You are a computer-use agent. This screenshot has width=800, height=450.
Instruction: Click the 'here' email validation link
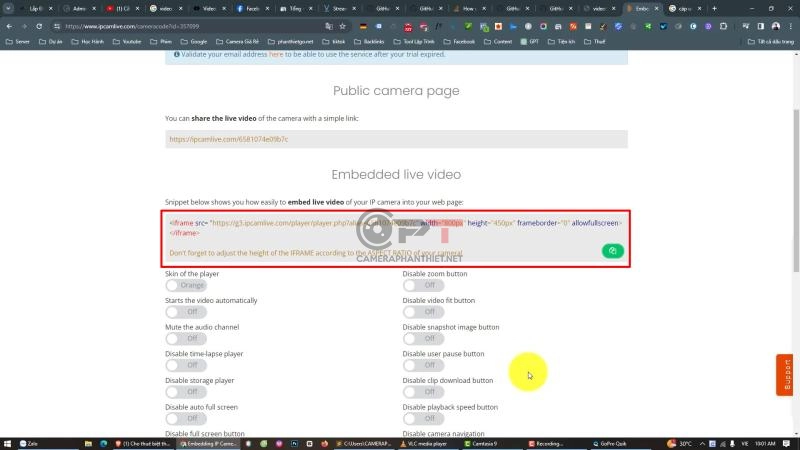point(276,55)
